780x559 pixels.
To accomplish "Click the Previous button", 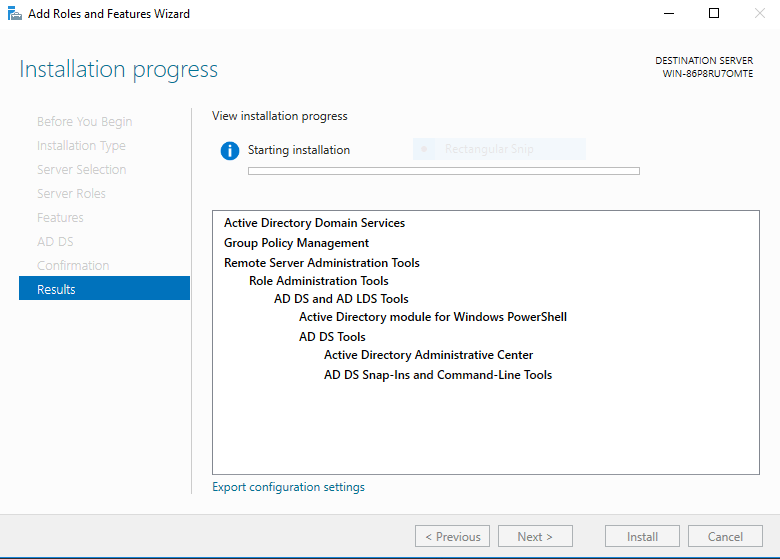I will (x=452, y=537).
